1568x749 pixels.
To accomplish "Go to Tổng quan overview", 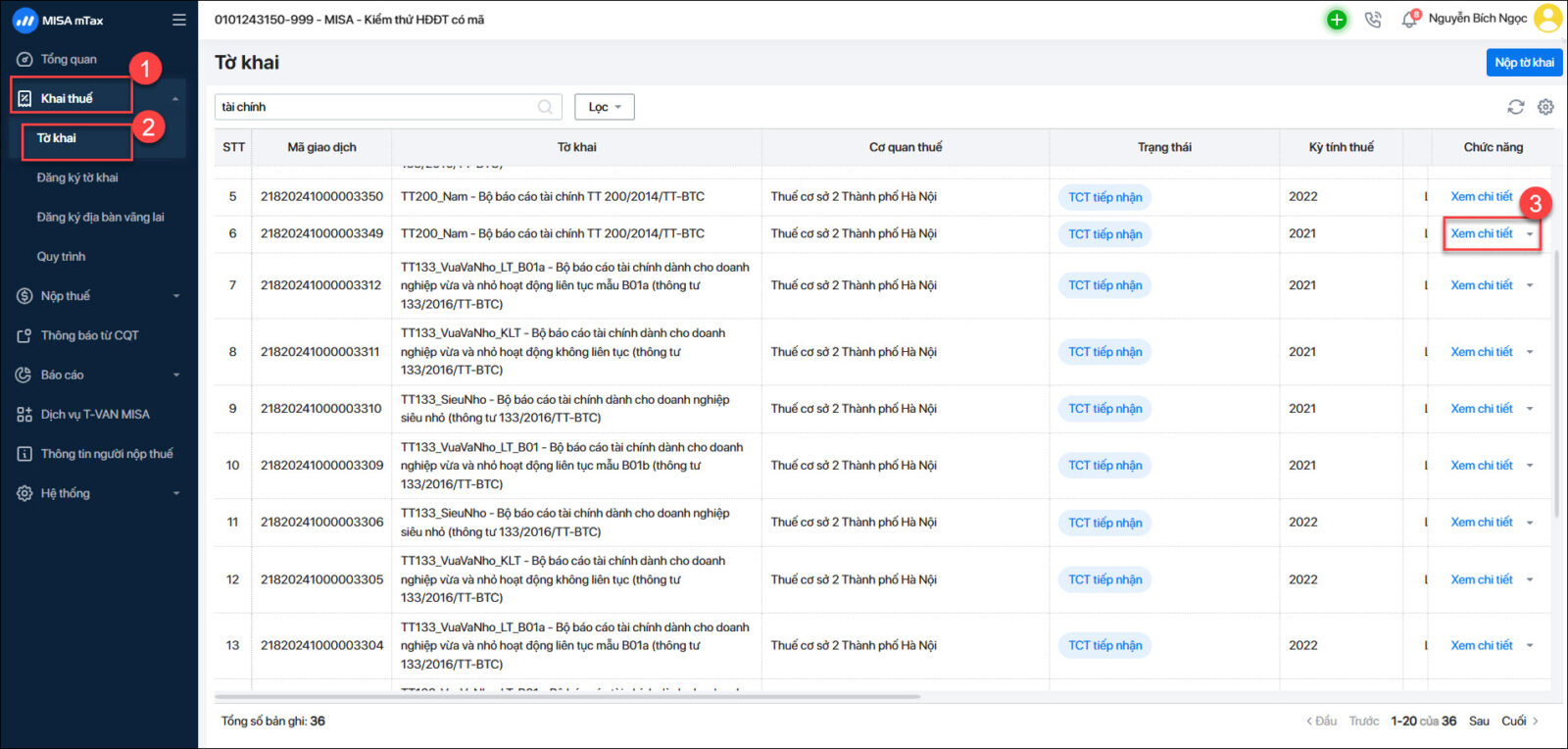I will [x=69, y=59].
